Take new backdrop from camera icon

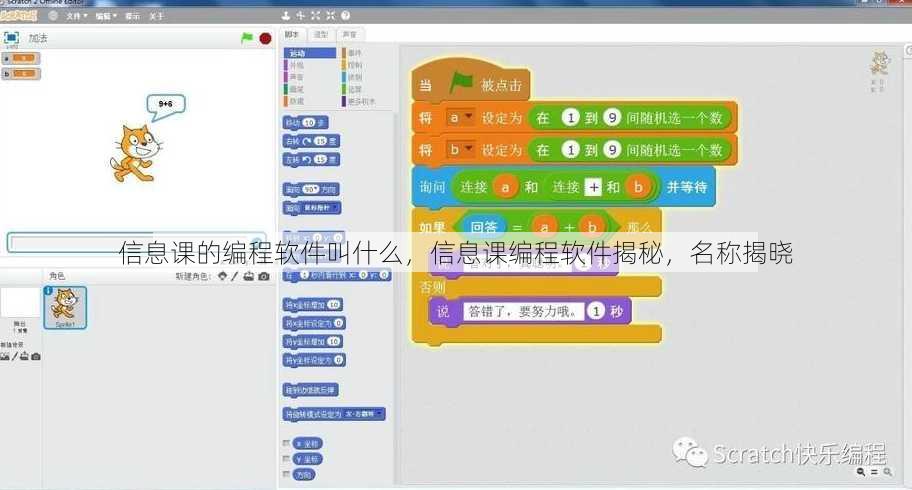[36, 356]
